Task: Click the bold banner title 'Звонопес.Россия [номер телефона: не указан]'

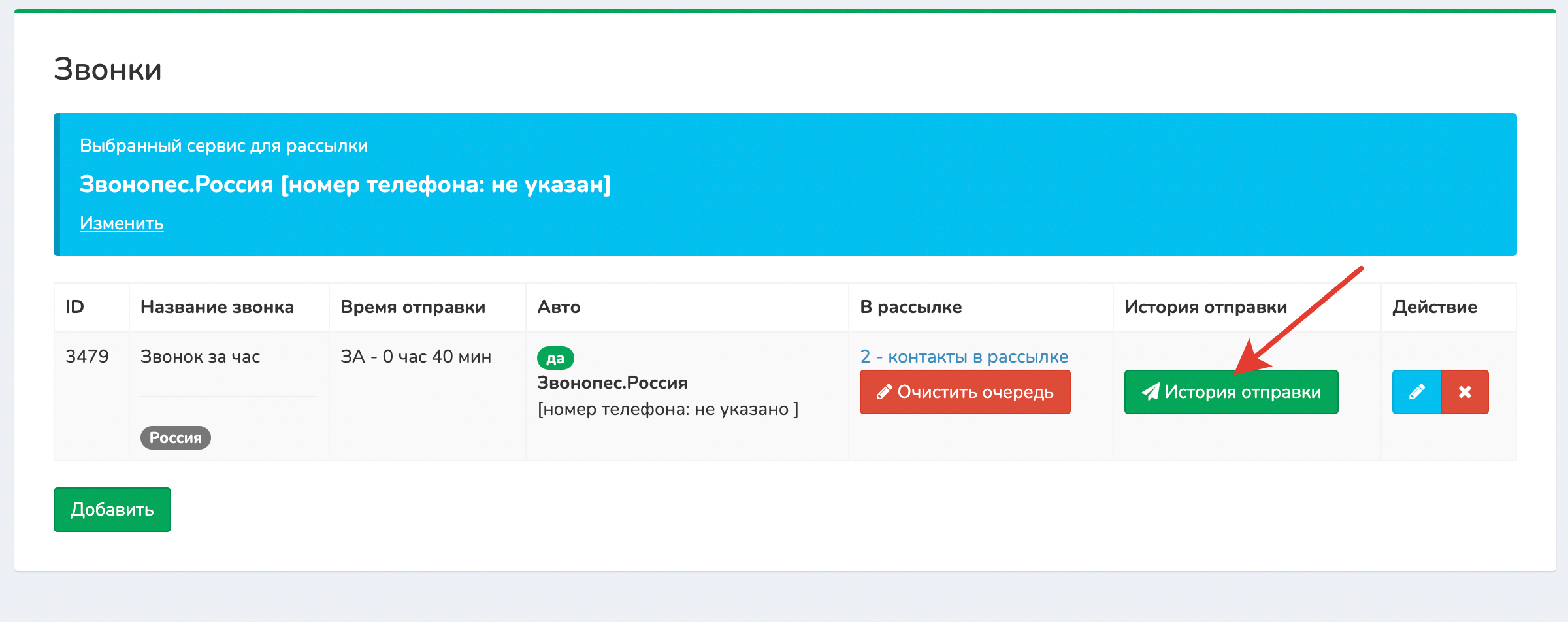Action: tap(345, 185)
